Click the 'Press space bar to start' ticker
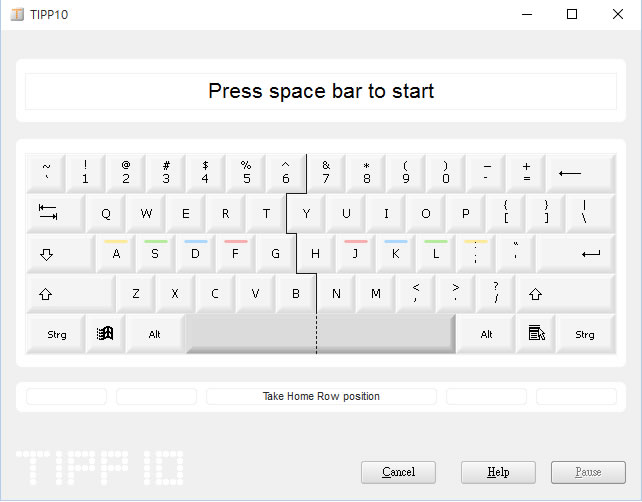Image resolution: width=642 pixels, height=502 pixels. 321,91
